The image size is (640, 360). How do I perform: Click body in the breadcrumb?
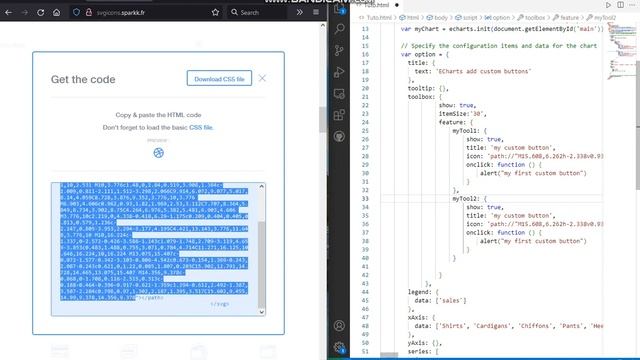441,18
